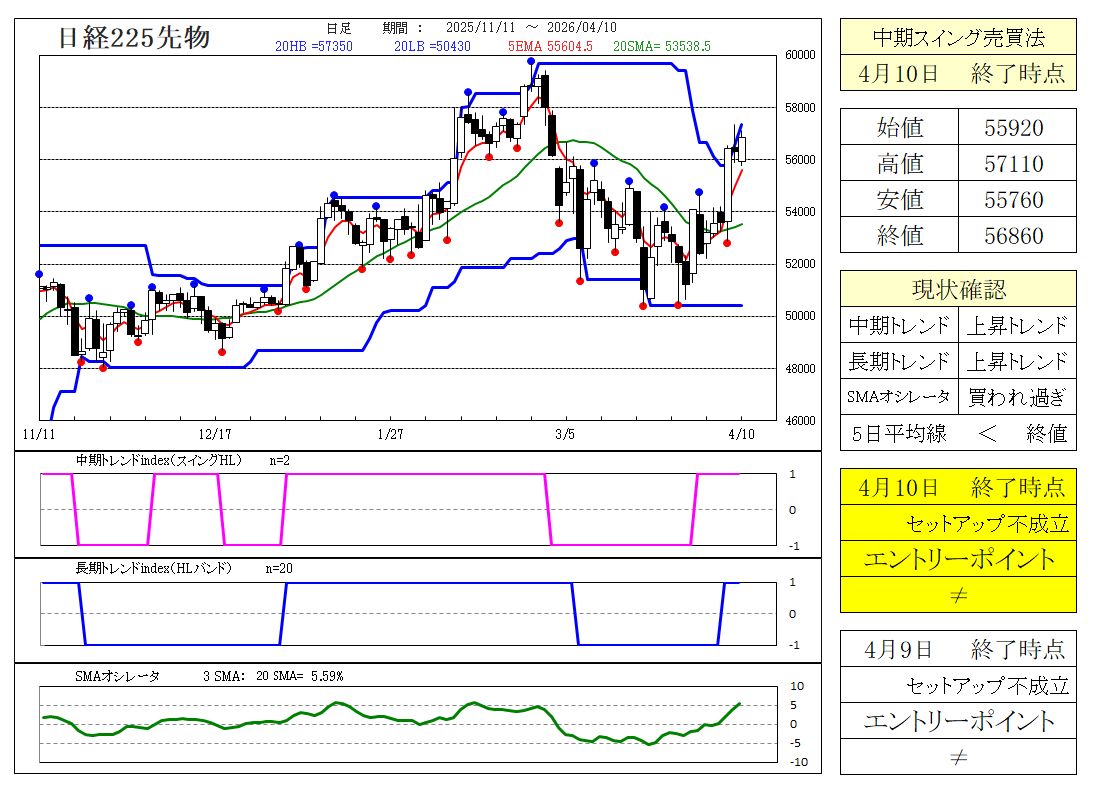The image size is (1097, 793).
Task: Click the 3/5 date on the x-axis
Action: [x=564, y=435]
